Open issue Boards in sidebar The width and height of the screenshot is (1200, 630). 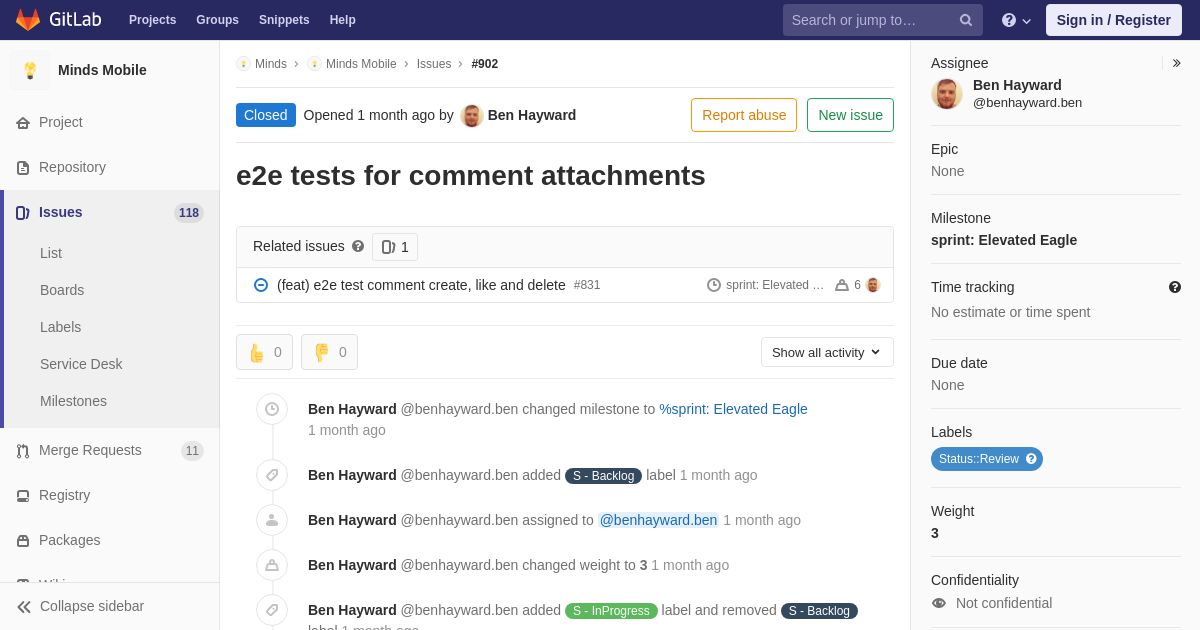tap(62, 290)
